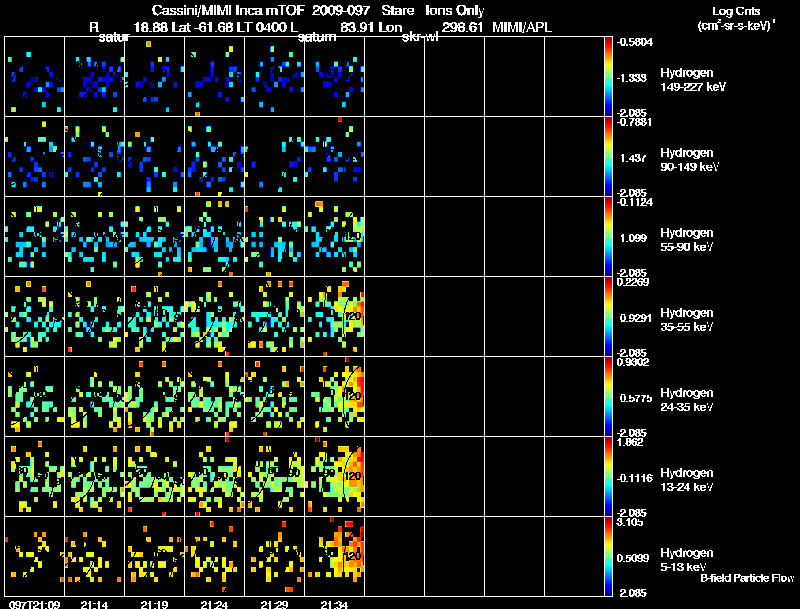Click the color scale for Hydrogen 35-55 keV

tap(608, 316)
